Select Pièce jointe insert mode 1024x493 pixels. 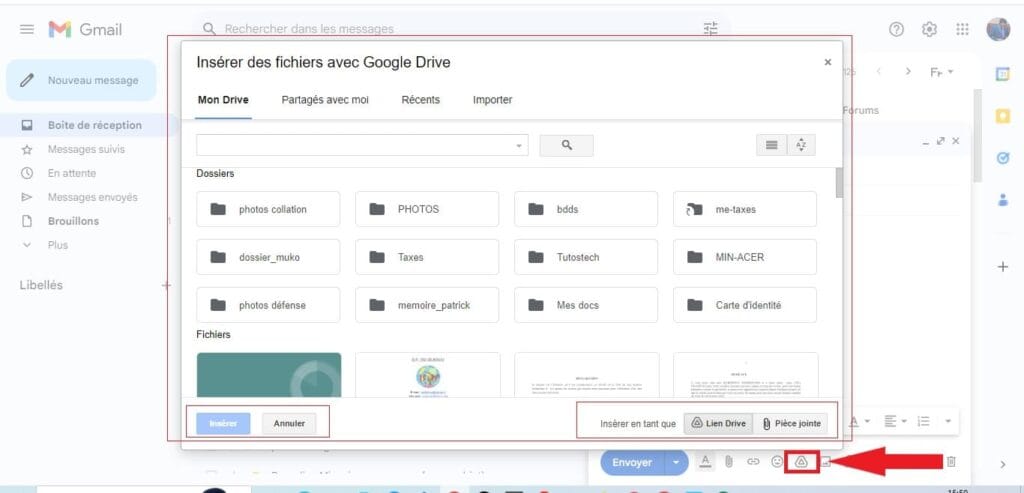click(791, 424)
